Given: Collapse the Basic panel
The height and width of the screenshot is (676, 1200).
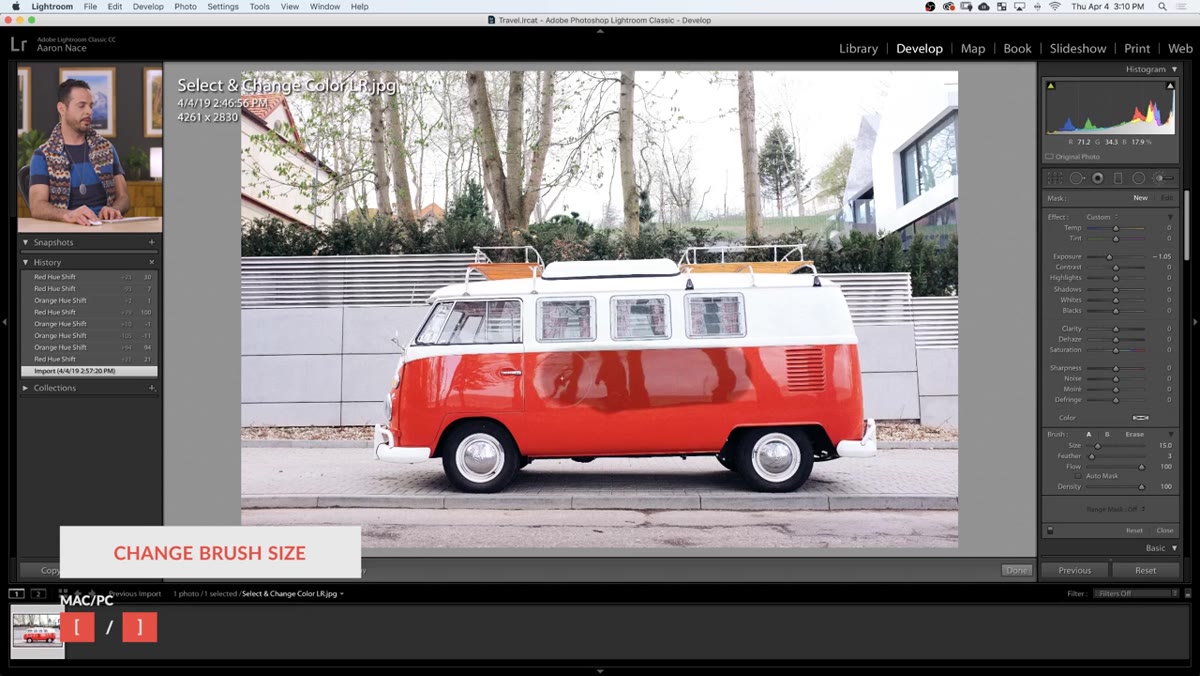Looking at the screenshot, I should (x=1174, y=548).
